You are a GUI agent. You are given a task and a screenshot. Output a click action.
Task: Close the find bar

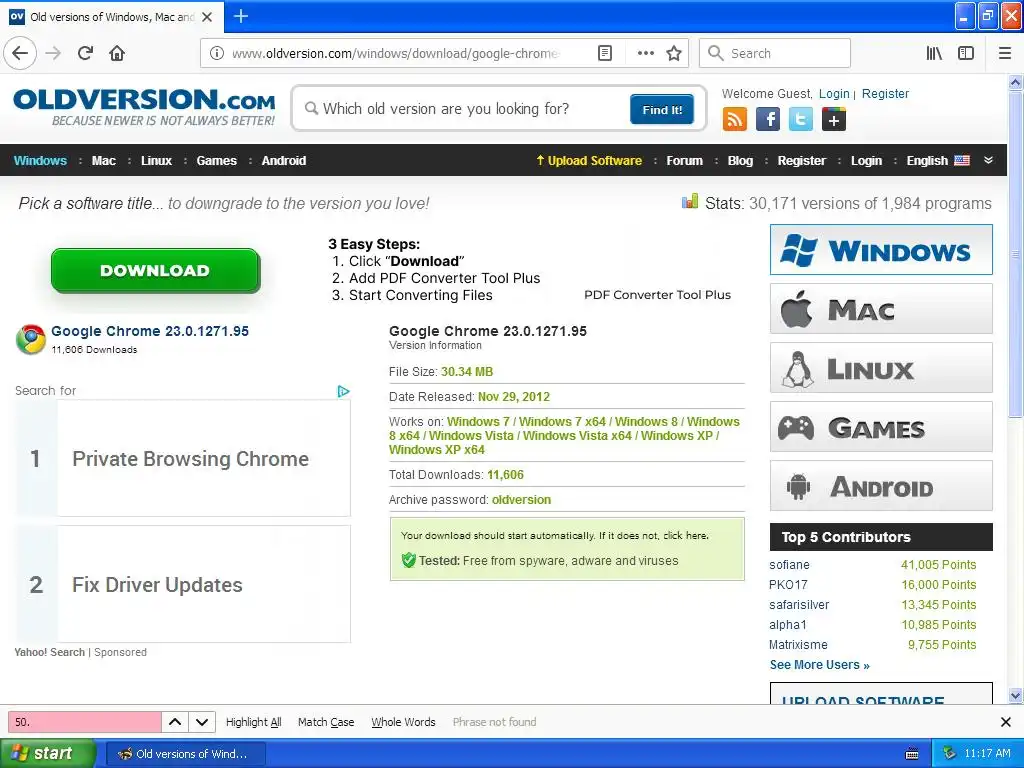click(1006, 722)
